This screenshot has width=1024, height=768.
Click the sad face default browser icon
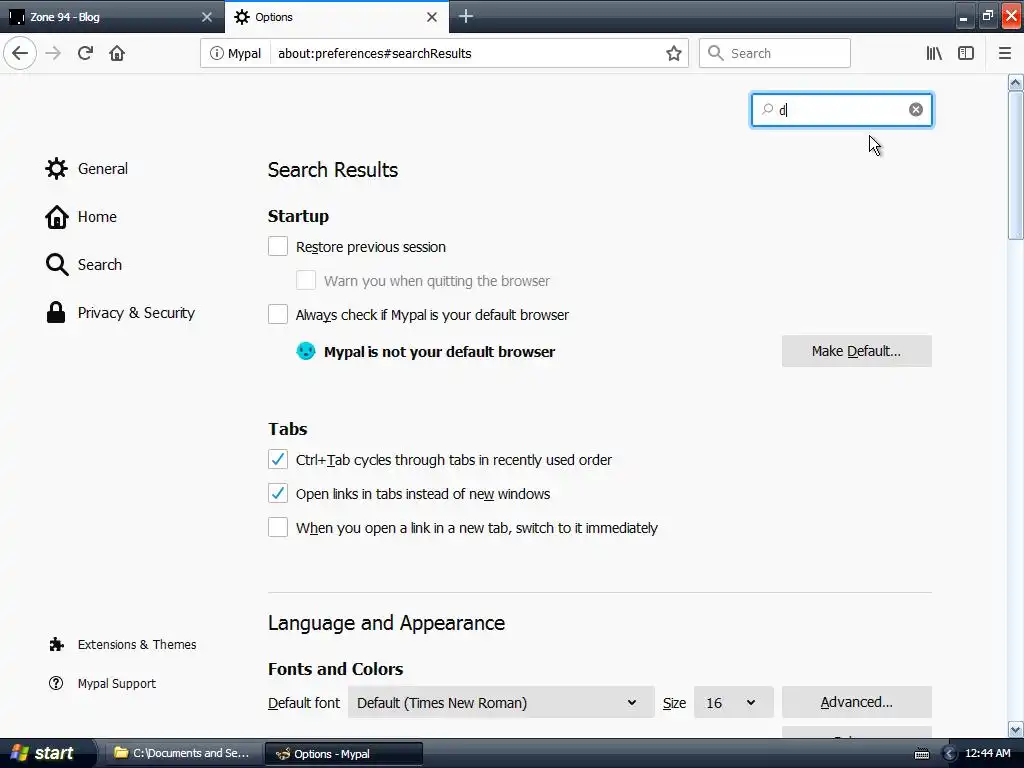pos(306,351)
